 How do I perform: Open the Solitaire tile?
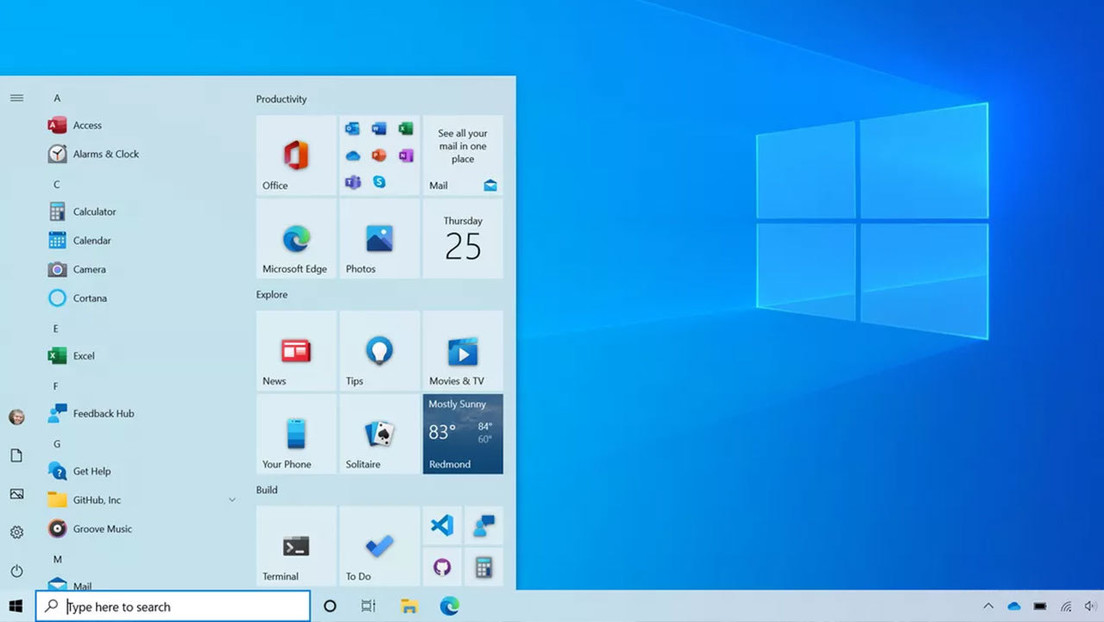click(x=379, y=434)
